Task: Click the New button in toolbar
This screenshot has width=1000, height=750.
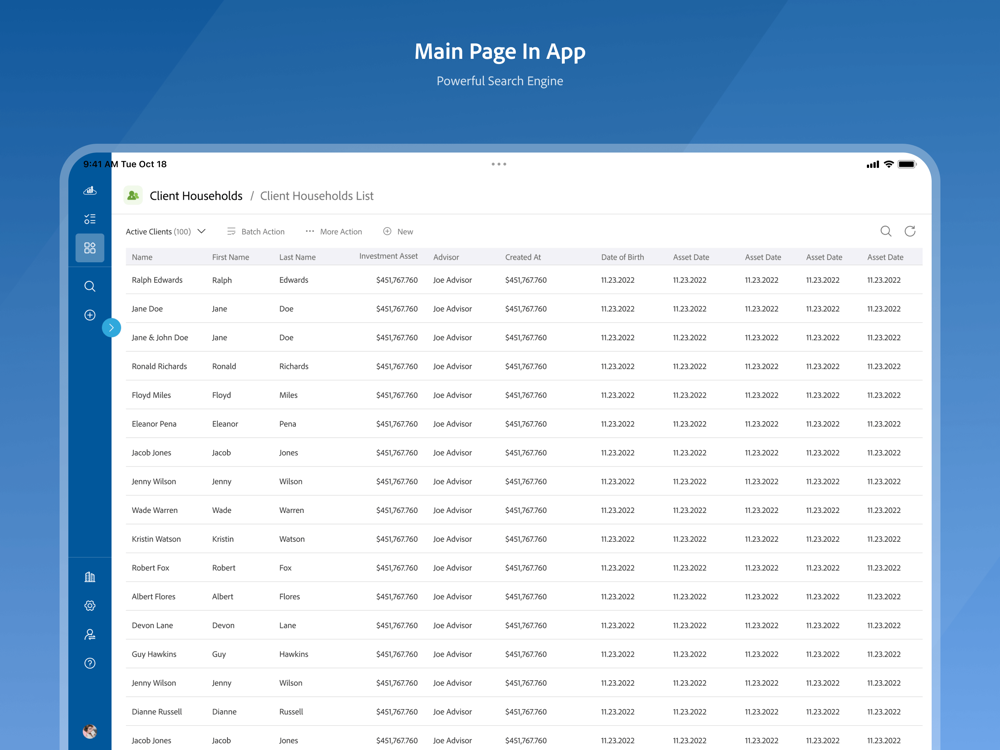Action: pos(398,232)
